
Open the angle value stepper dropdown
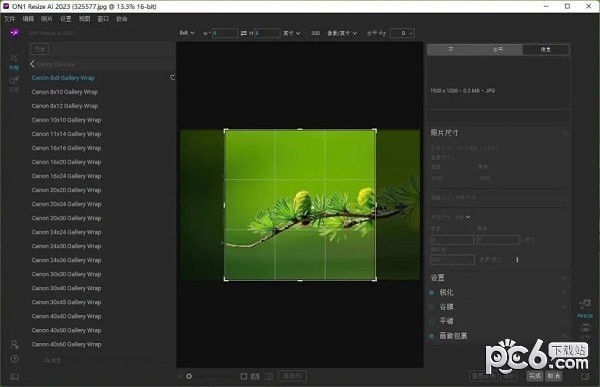coord(411,33)
